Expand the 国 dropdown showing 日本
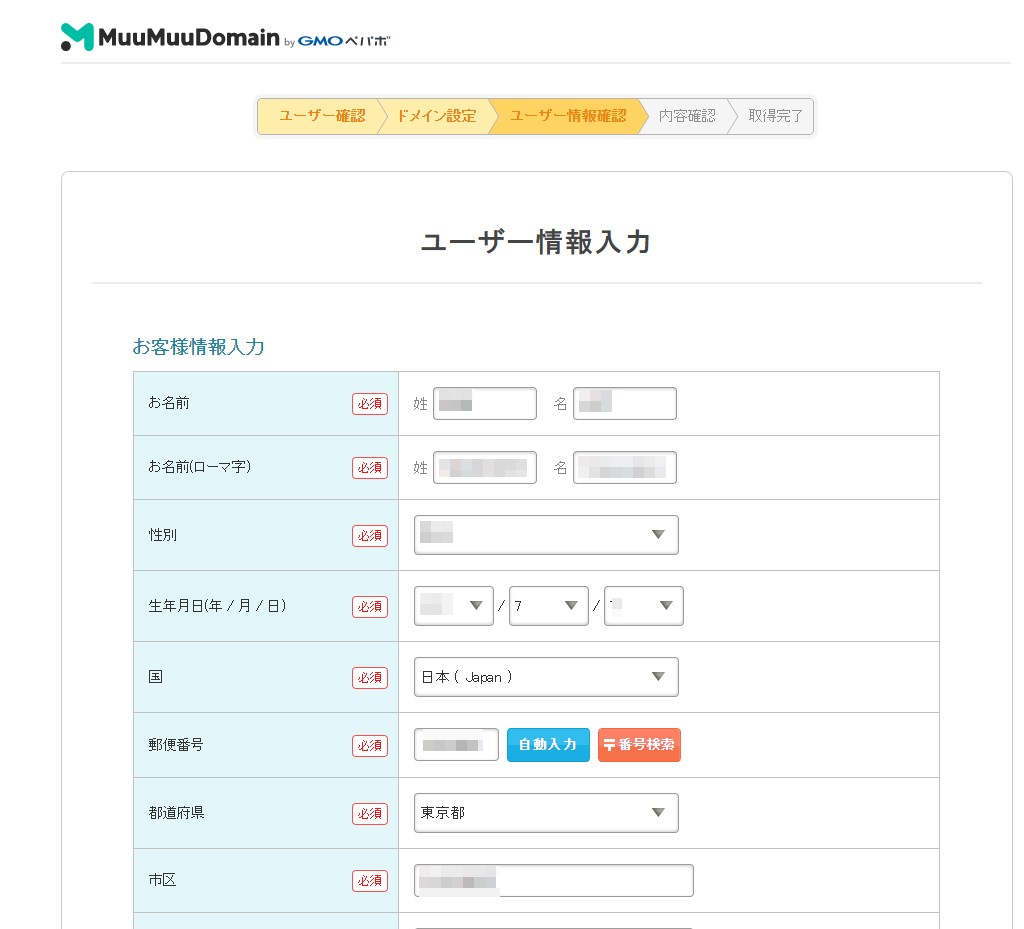 [546, 677]
